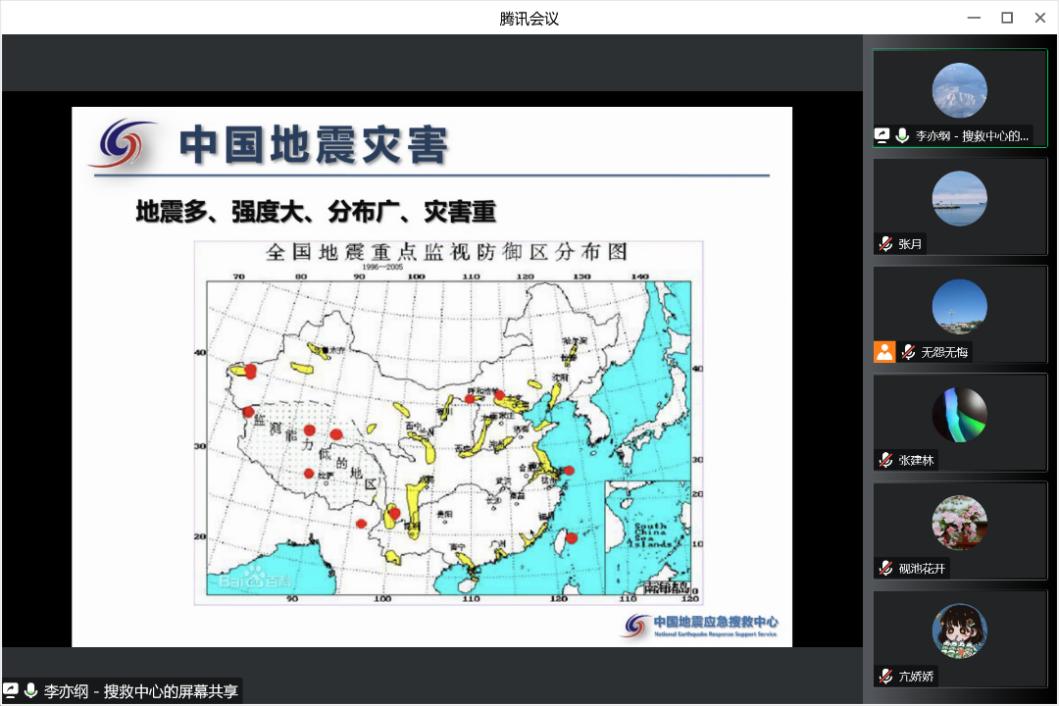Select 张月's avatar in the participant strip
The width and height of the screenshot is (1059, 706).
pyautogui.click(x=959, y=198)
